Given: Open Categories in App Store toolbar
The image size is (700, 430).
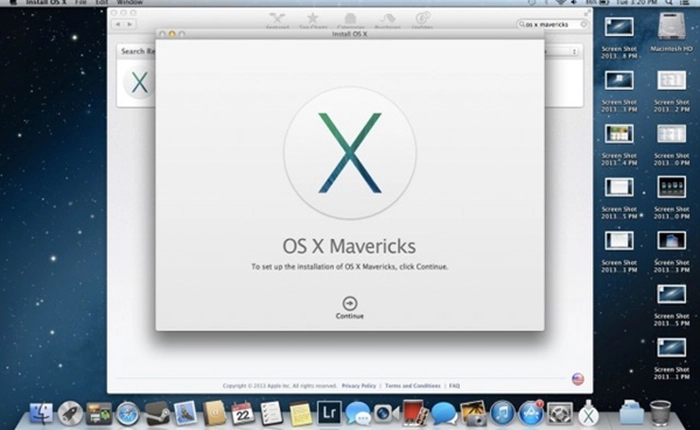Looking at the screenshot, I should pyautogui.click(x=350, y=20).
